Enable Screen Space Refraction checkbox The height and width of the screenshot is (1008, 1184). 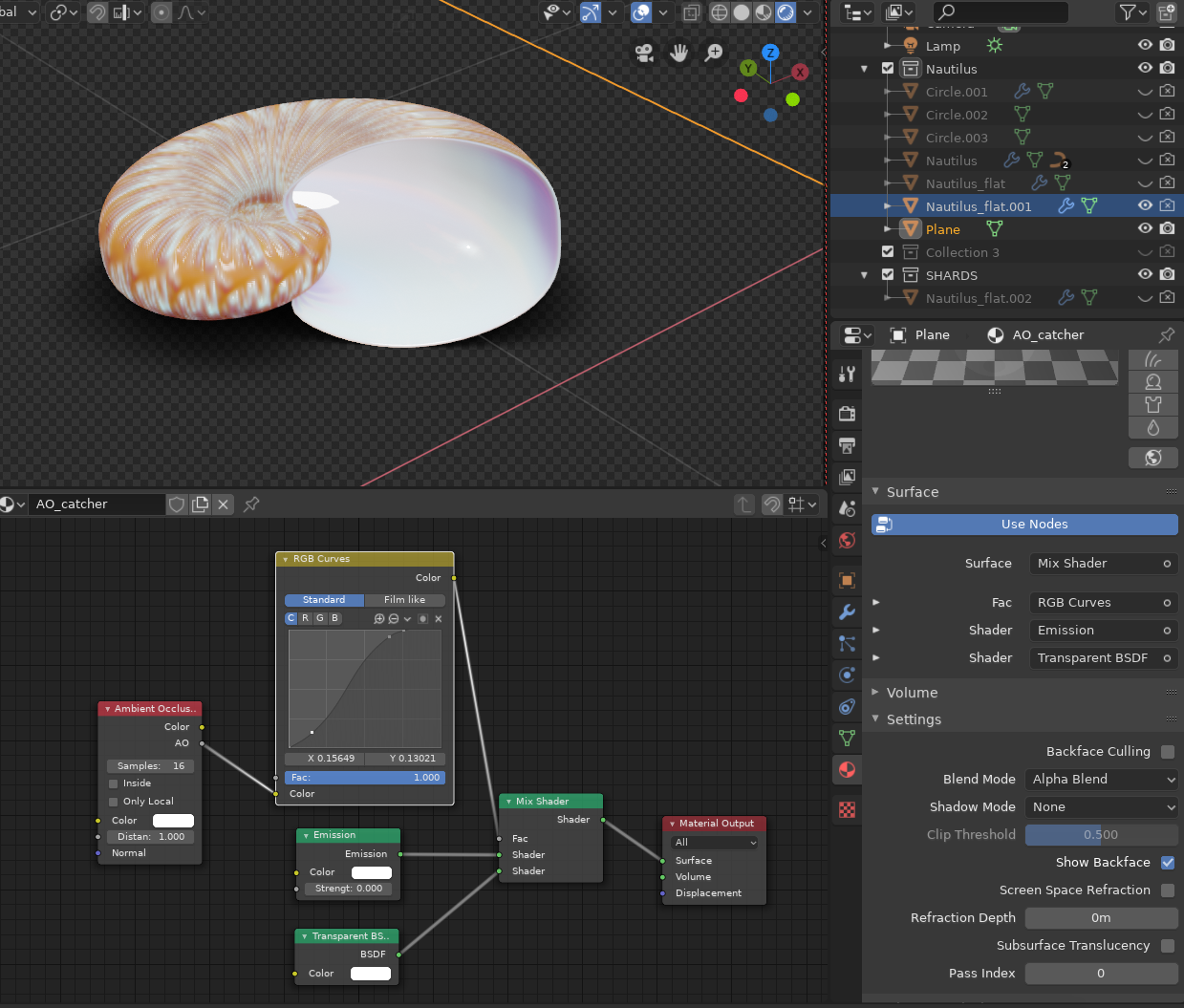(1168, 890)
